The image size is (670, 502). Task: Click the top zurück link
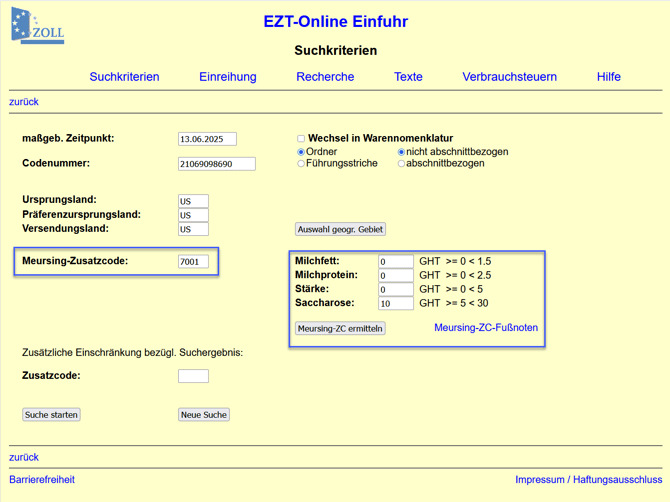point(24,102)
